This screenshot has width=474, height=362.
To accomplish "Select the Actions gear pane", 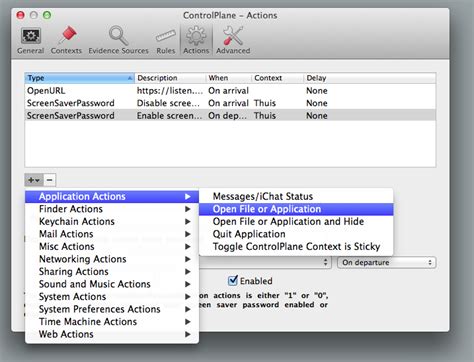I will point(196,41).
